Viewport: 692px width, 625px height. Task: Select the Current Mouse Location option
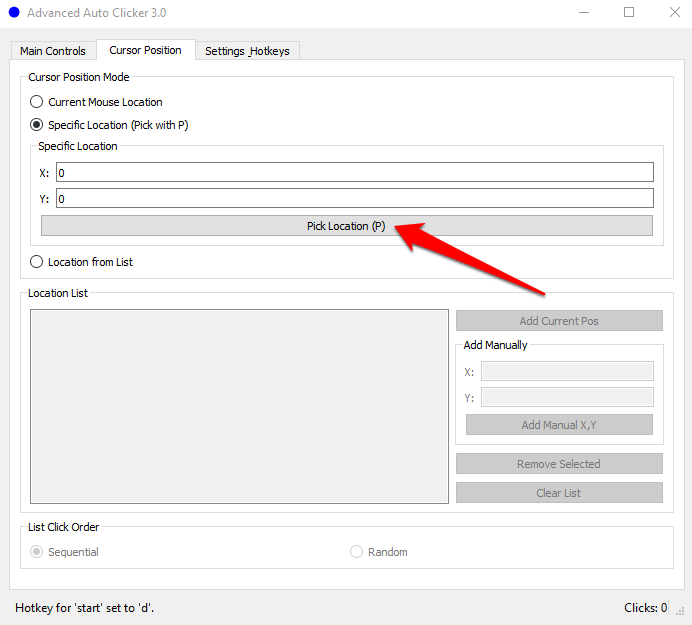pos(96,102)
